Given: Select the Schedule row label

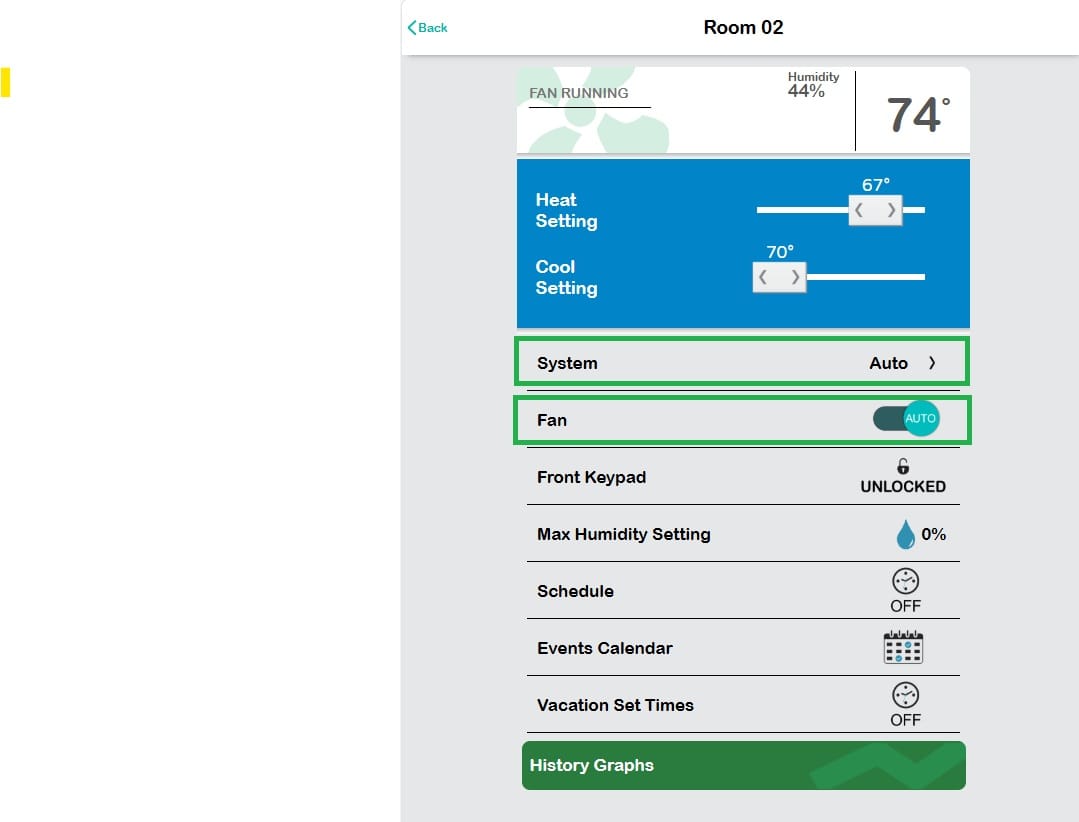Looking at the screenshot, I should (575, 591).
